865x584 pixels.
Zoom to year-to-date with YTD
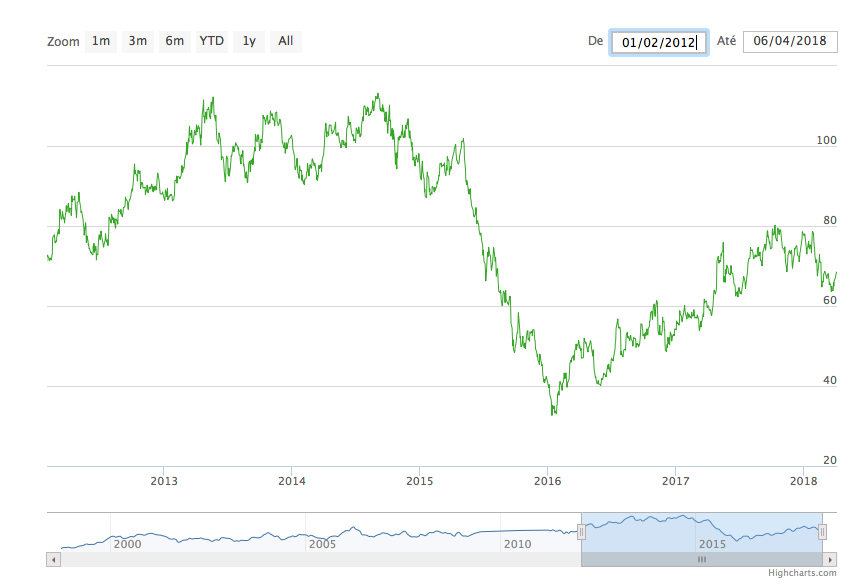[x=212, y=41]
